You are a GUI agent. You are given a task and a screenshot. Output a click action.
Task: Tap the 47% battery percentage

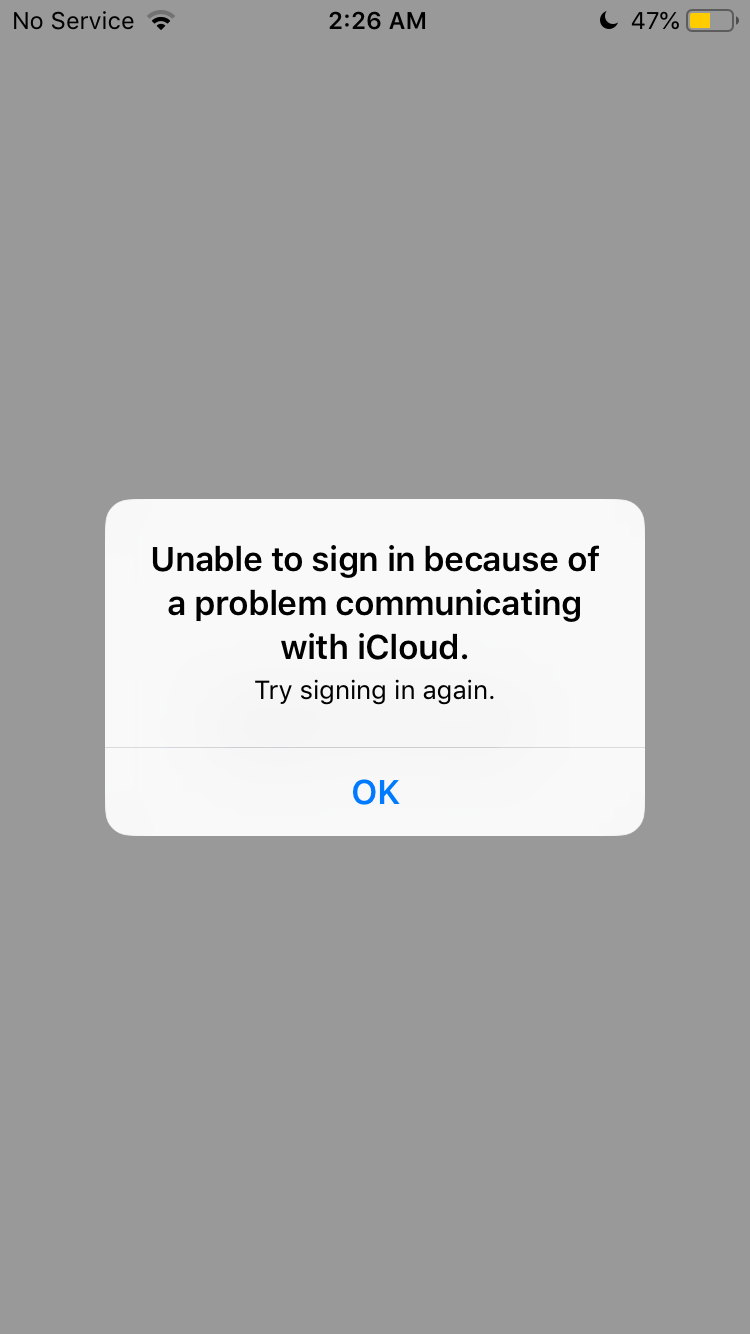[x=655, y=21]
